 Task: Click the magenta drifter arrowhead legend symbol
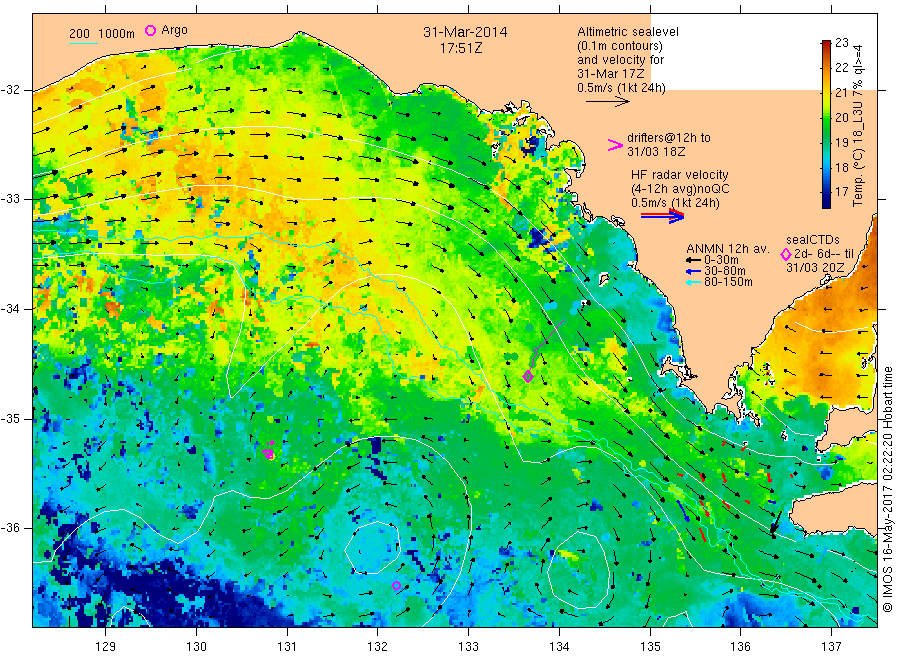coord(615,145)
